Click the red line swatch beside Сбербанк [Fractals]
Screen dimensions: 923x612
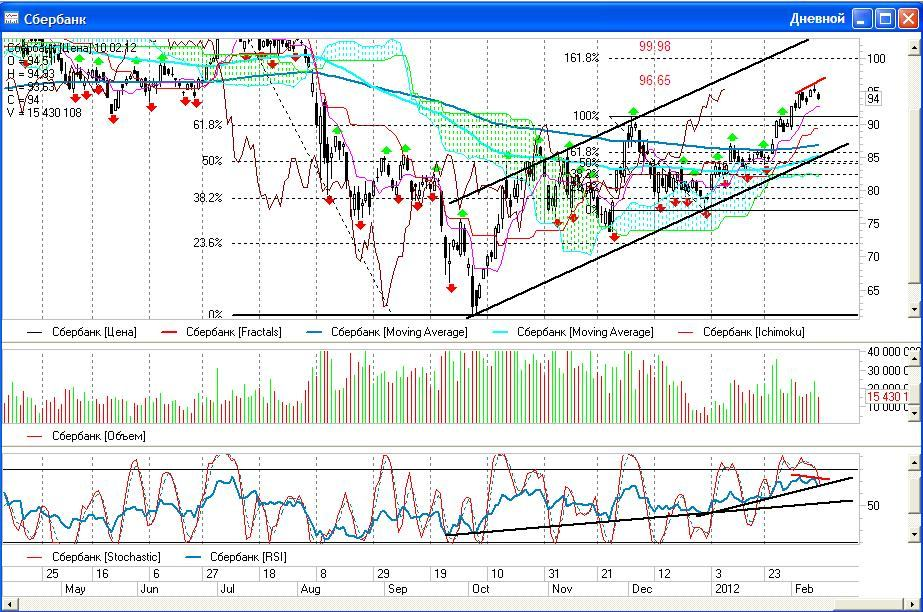[169, 332]
